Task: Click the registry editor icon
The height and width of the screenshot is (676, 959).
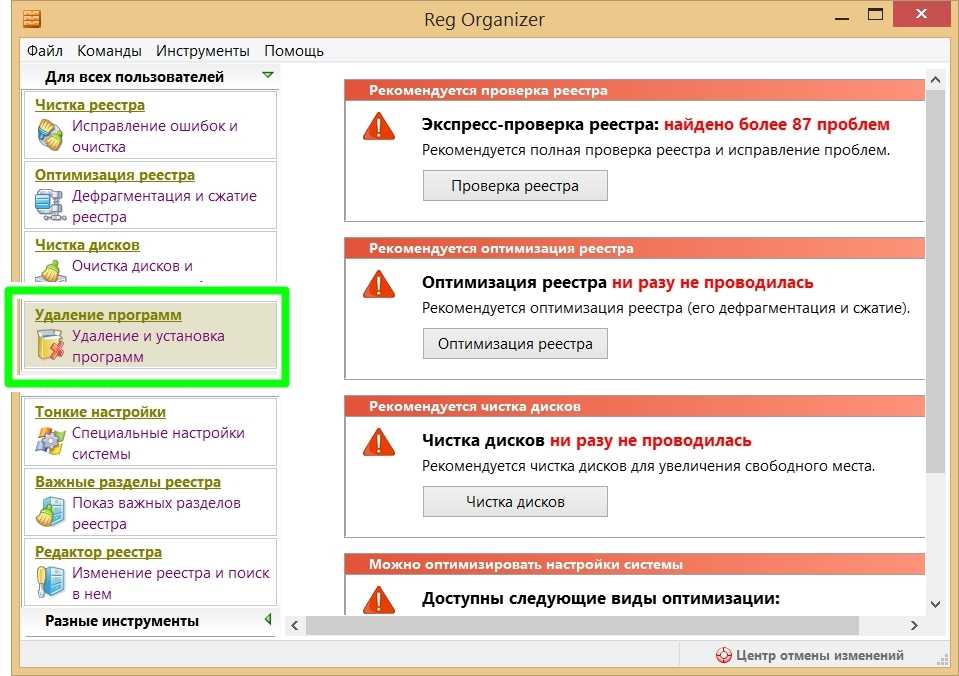Action: click(49, 581)
